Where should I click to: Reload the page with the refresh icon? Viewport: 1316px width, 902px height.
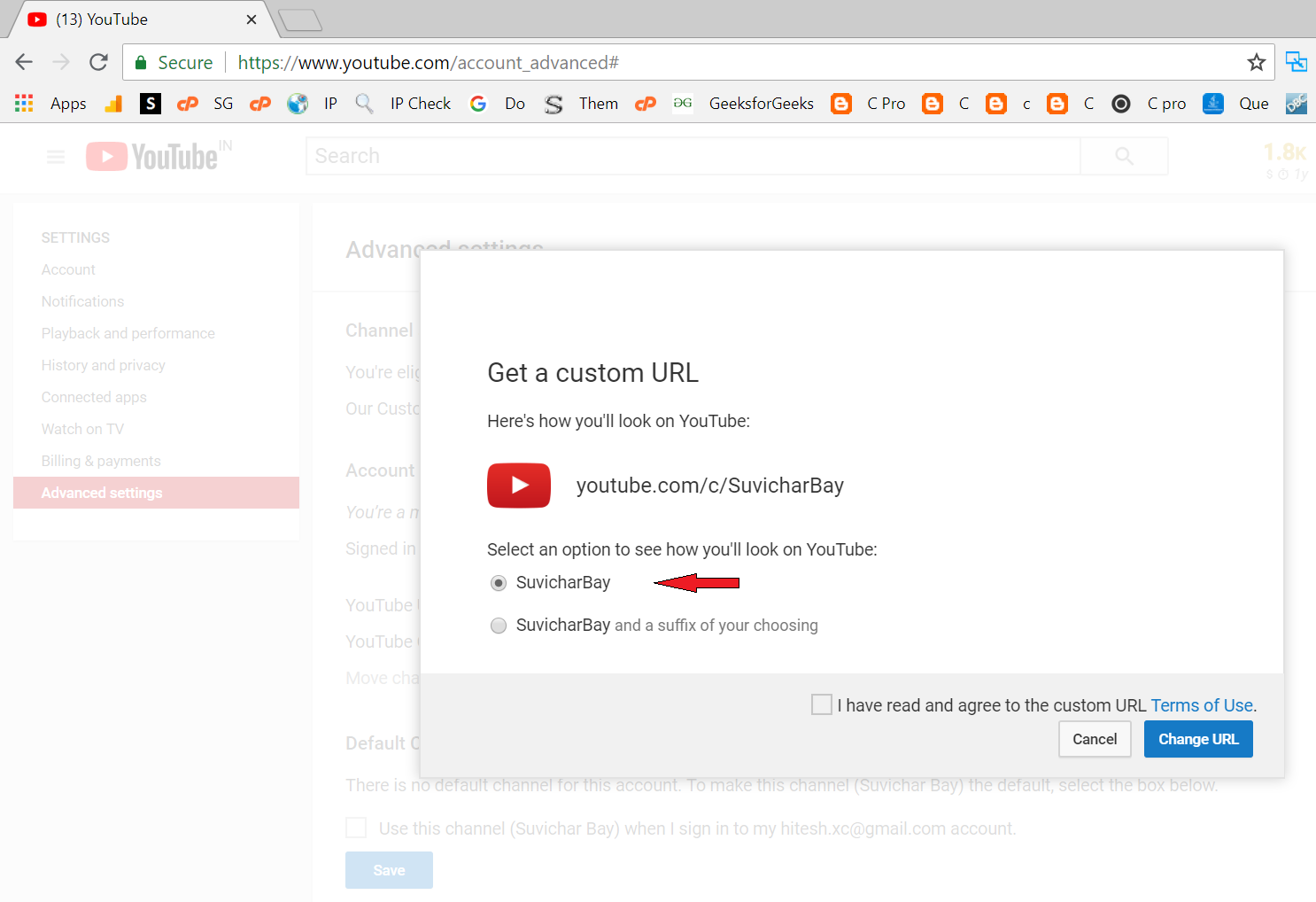pos(98,62)
